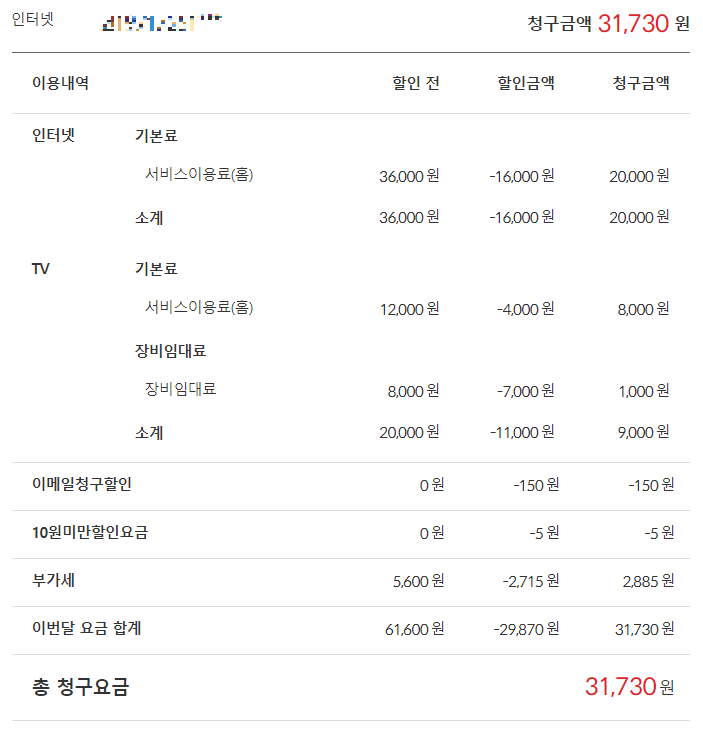The width and height of the screenshot is (703, 729).
Task: Select the 부가세 row label
Action: click(53, 581)
